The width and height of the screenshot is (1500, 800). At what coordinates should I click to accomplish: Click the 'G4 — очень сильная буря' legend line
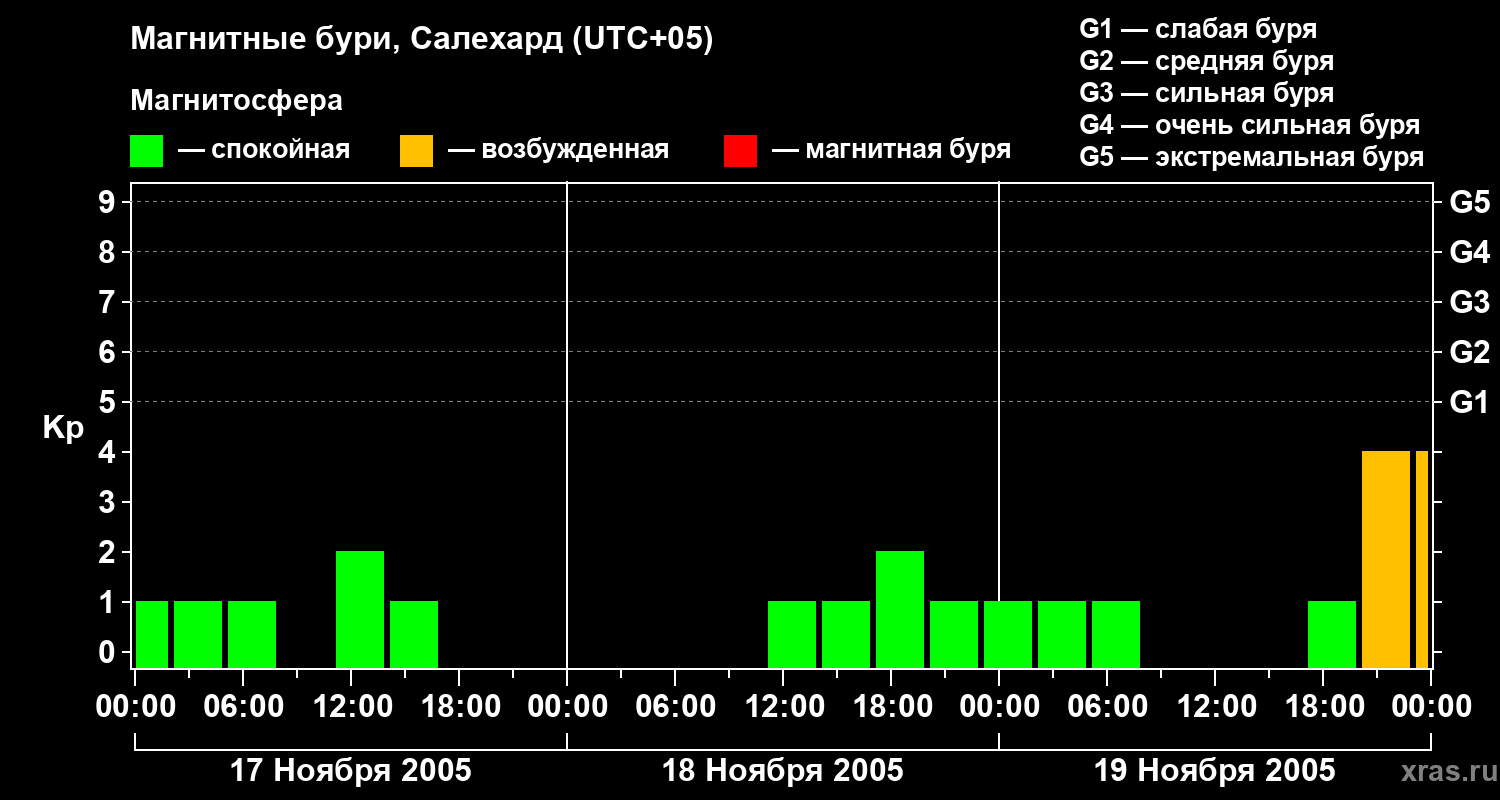[1250, 125]
